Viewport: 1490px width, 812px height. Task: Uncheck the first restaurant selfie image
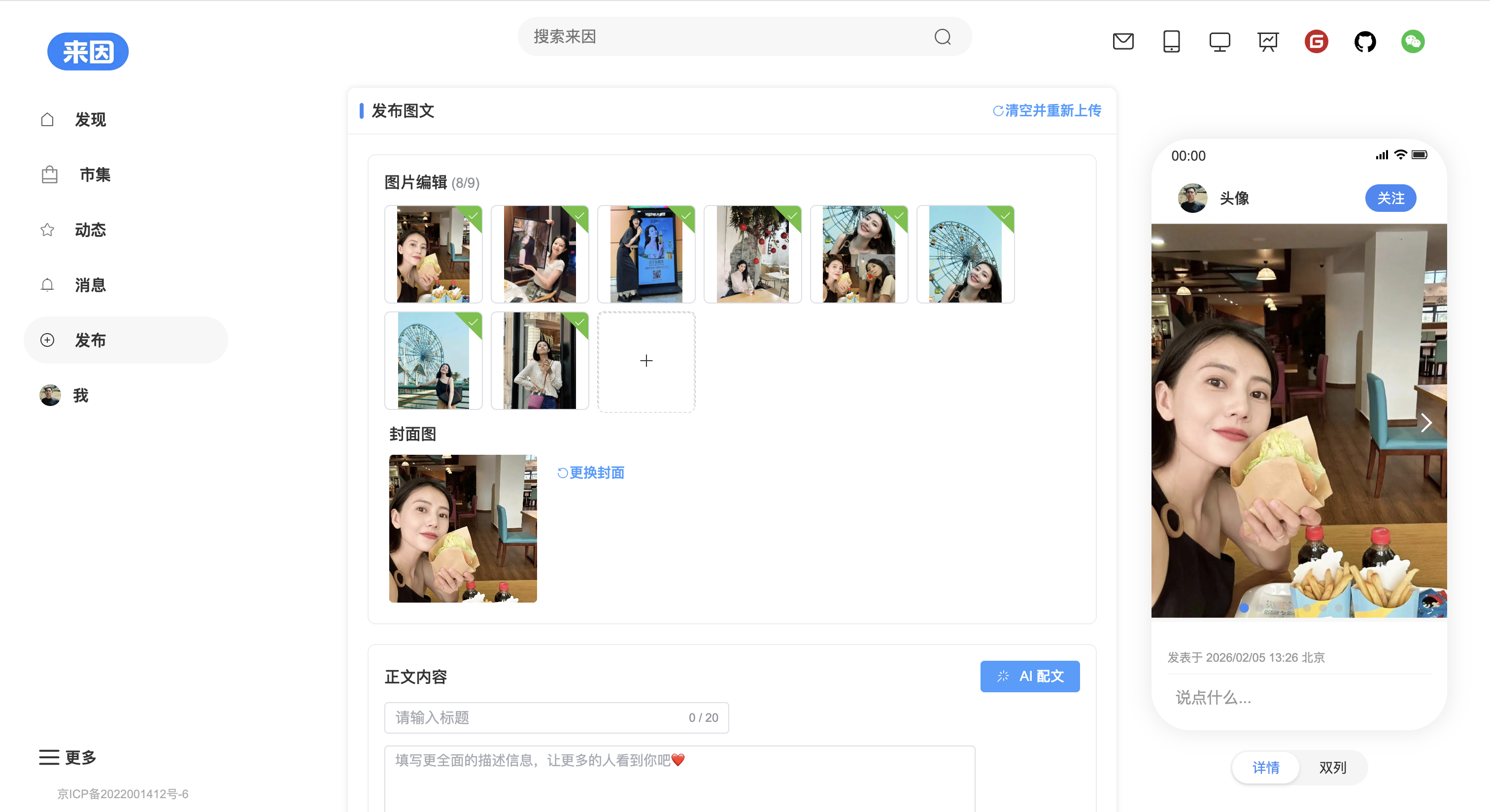click(x=473, y=216)
